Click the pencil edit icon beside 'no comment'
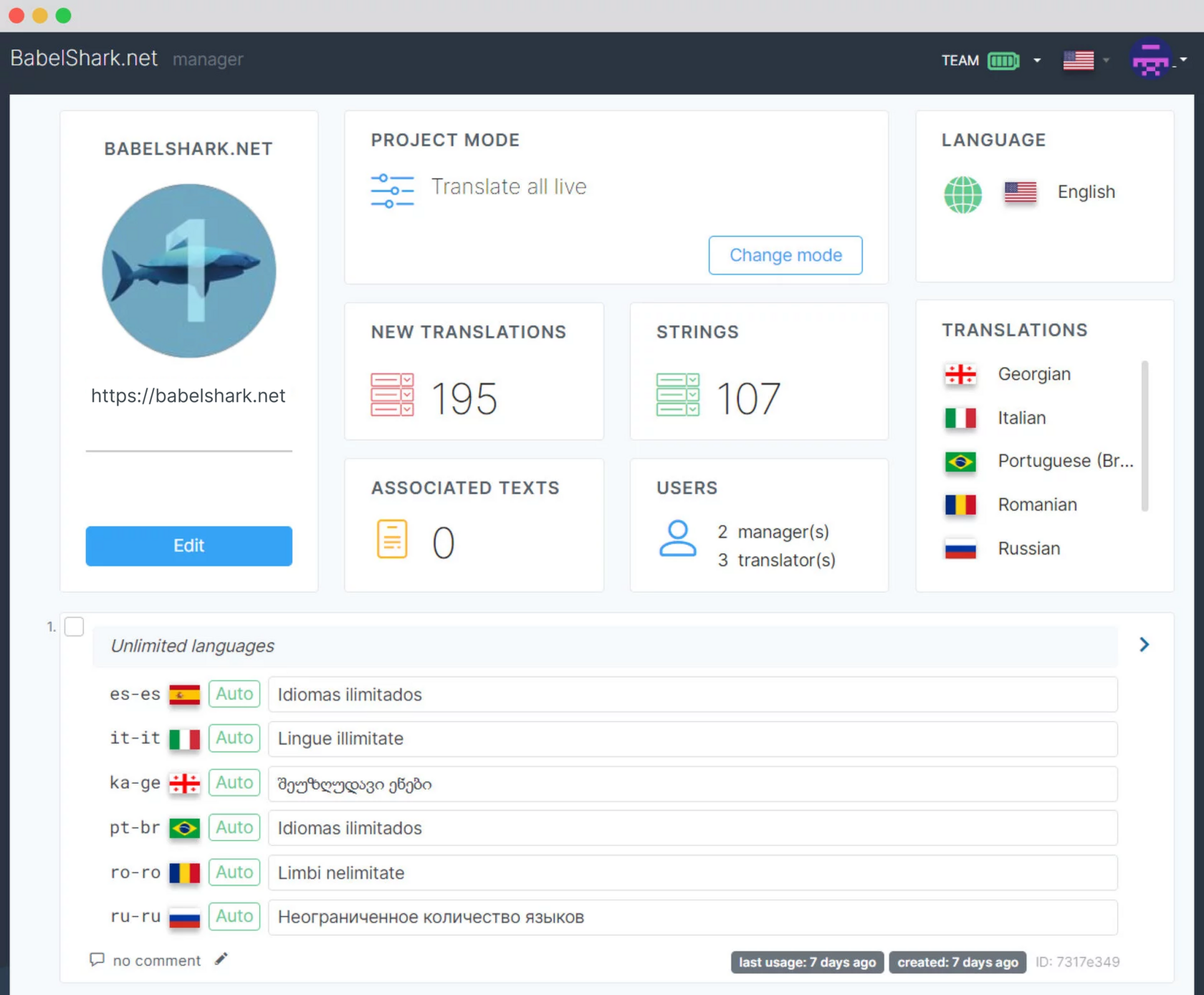 (221, 958)
